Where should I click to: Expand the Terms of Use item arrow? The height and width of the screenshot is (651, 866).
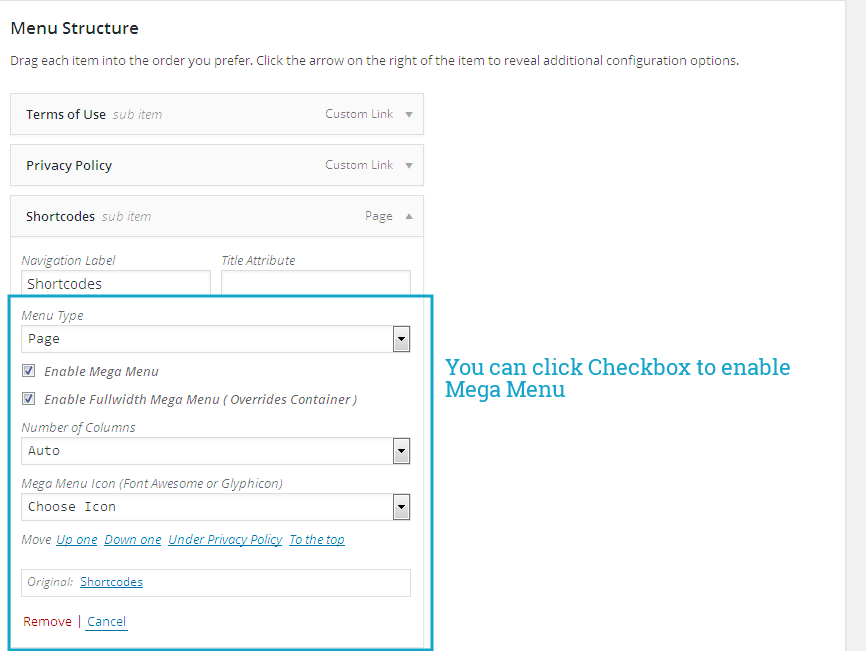click(x=408, y=114)
